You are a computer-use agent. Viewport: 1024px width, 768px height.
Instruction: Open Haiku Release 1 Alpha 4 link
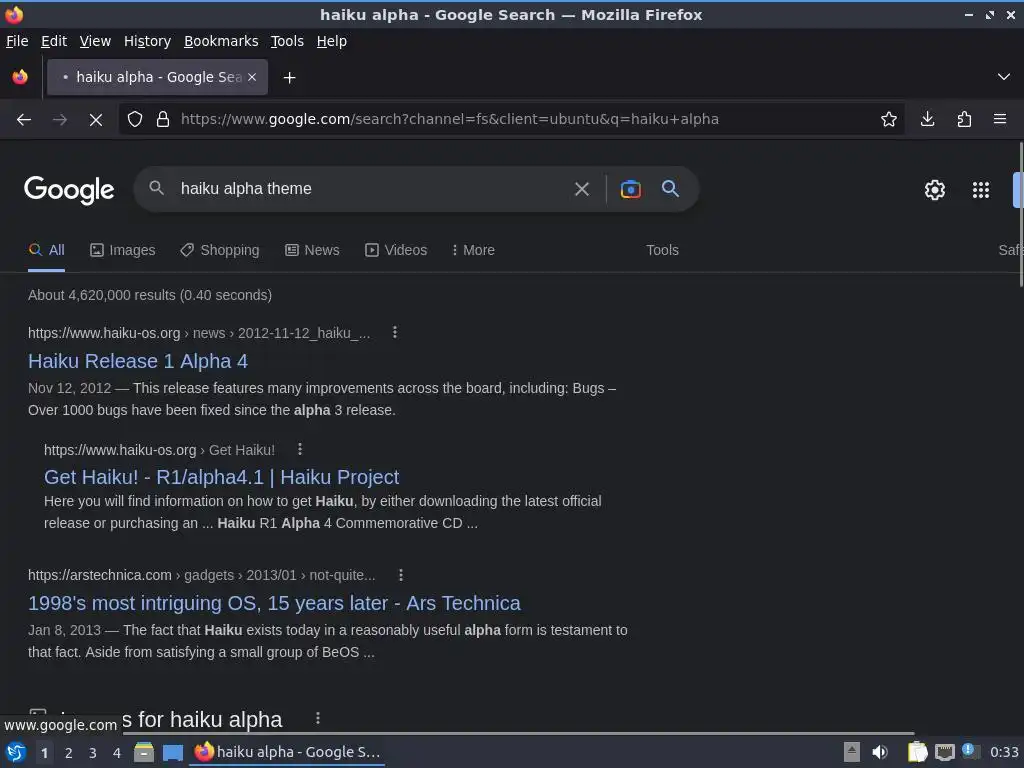(x=138, y=361)
